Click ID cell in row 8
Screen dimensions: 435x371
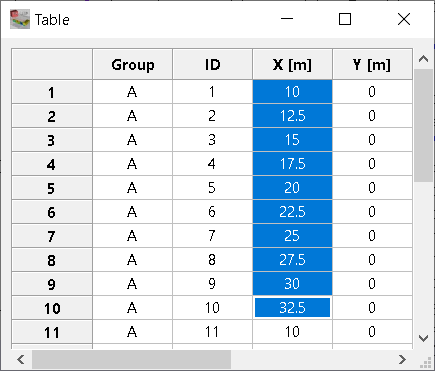(x=212, y=260)
